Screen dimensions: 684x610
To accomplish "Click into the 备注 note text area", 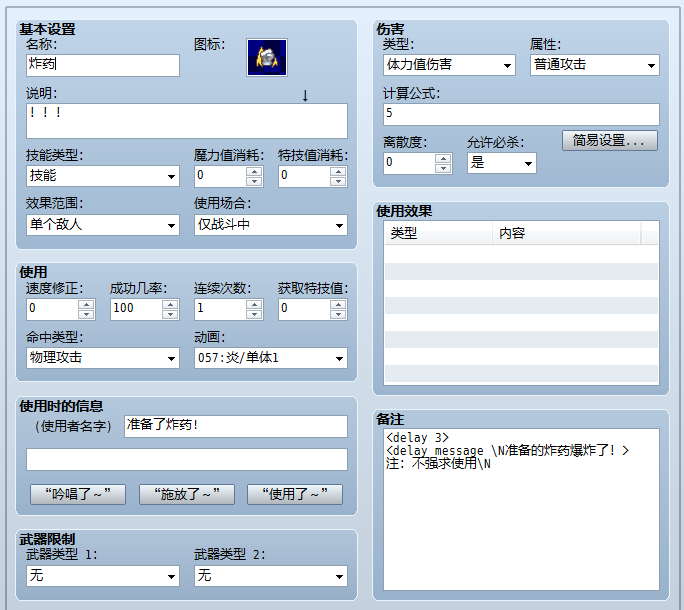I will coord(521,509).
